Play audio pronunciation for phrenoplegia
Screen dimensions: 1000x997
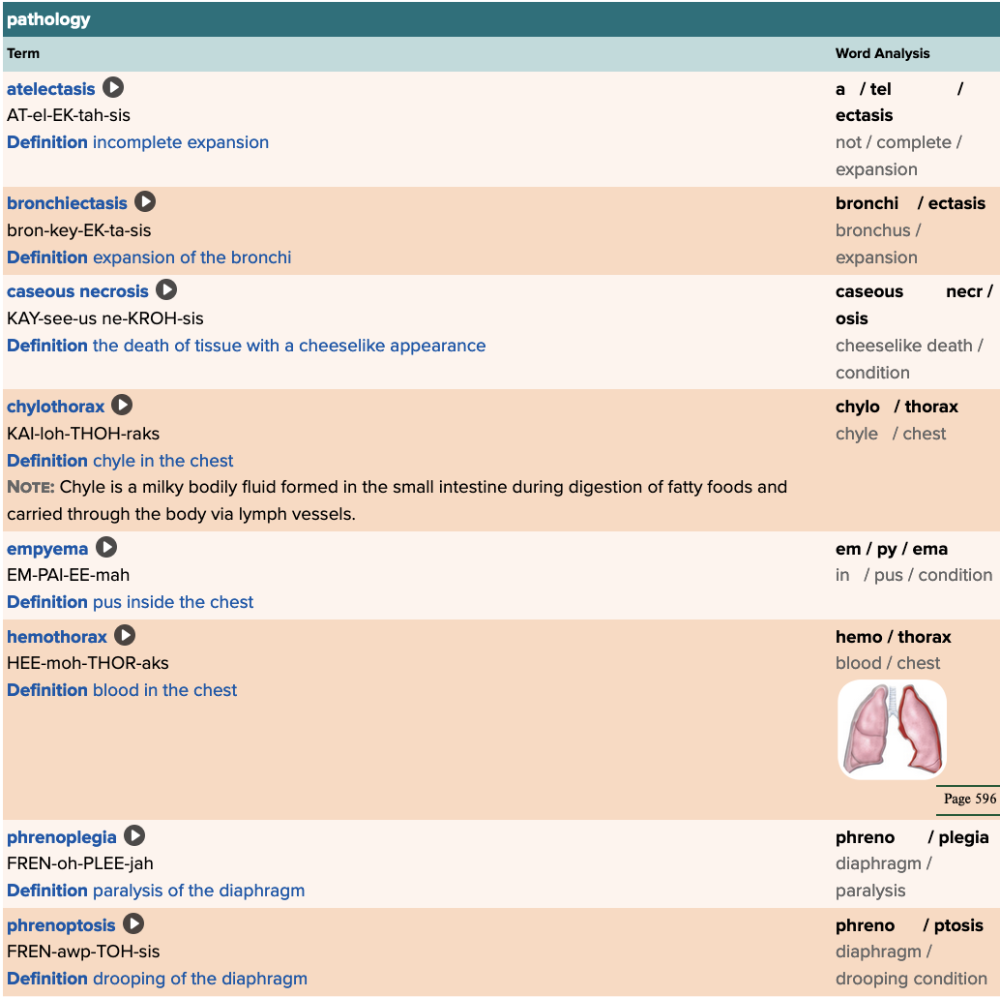coord(134,836)
